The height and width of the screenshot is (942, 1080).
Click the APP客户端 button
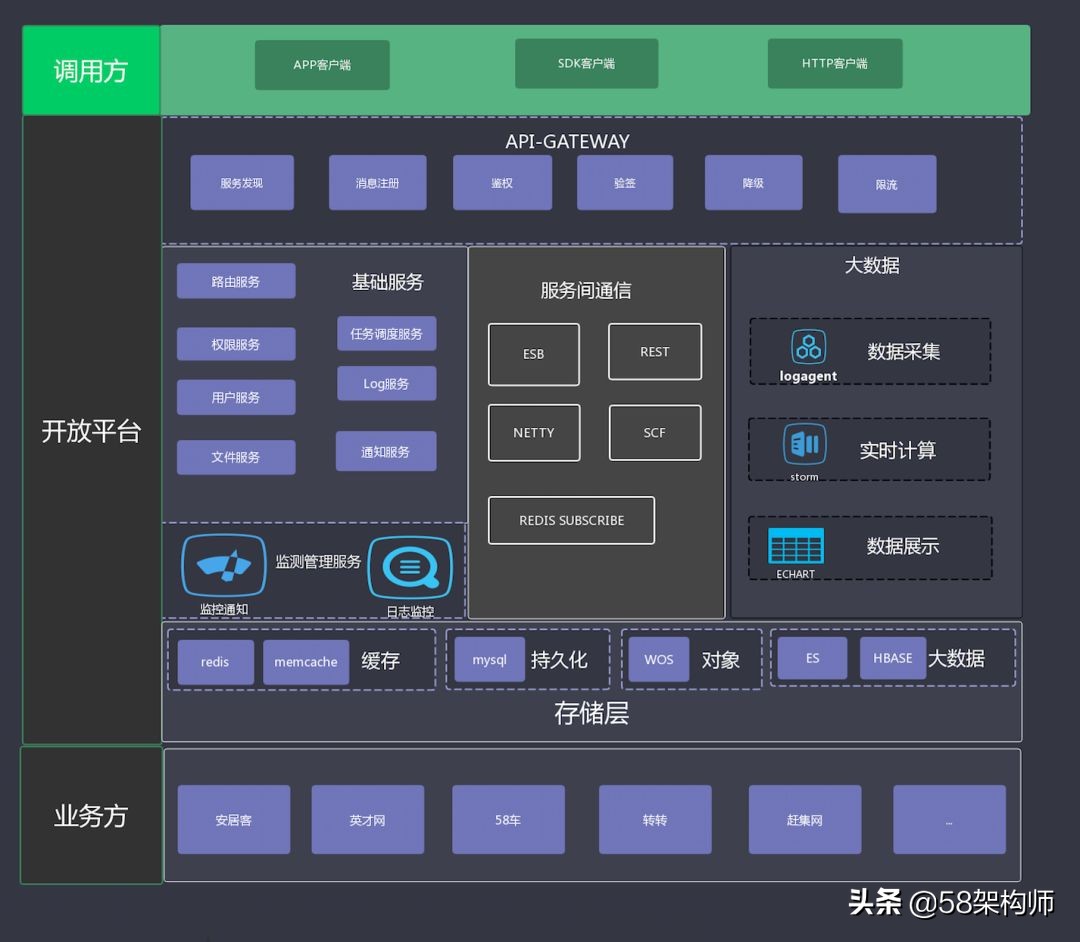[x=322, y=64]
